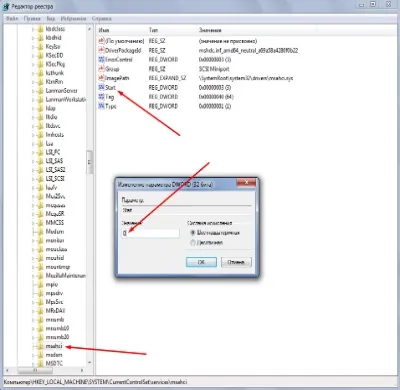Select the Десятичная (decimal) radio button
Screen dimensions: 400x390
pyautogui.click(x=192, y=243)
